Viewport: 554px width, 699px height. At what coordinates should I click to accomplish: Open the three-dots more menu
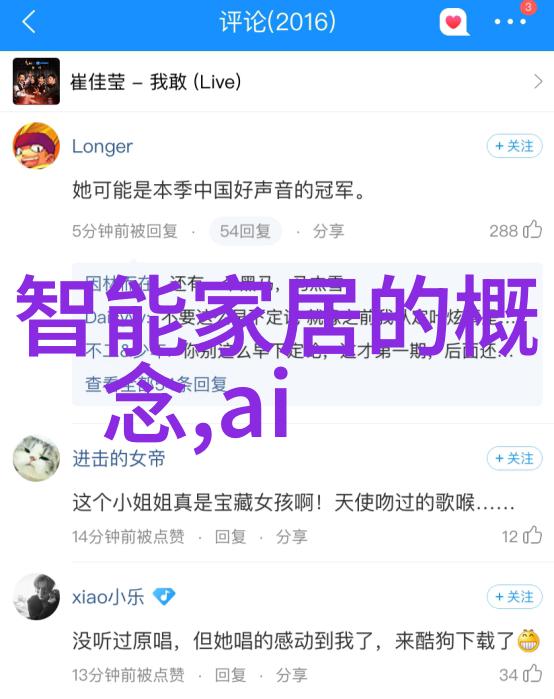tap(511, 21)
